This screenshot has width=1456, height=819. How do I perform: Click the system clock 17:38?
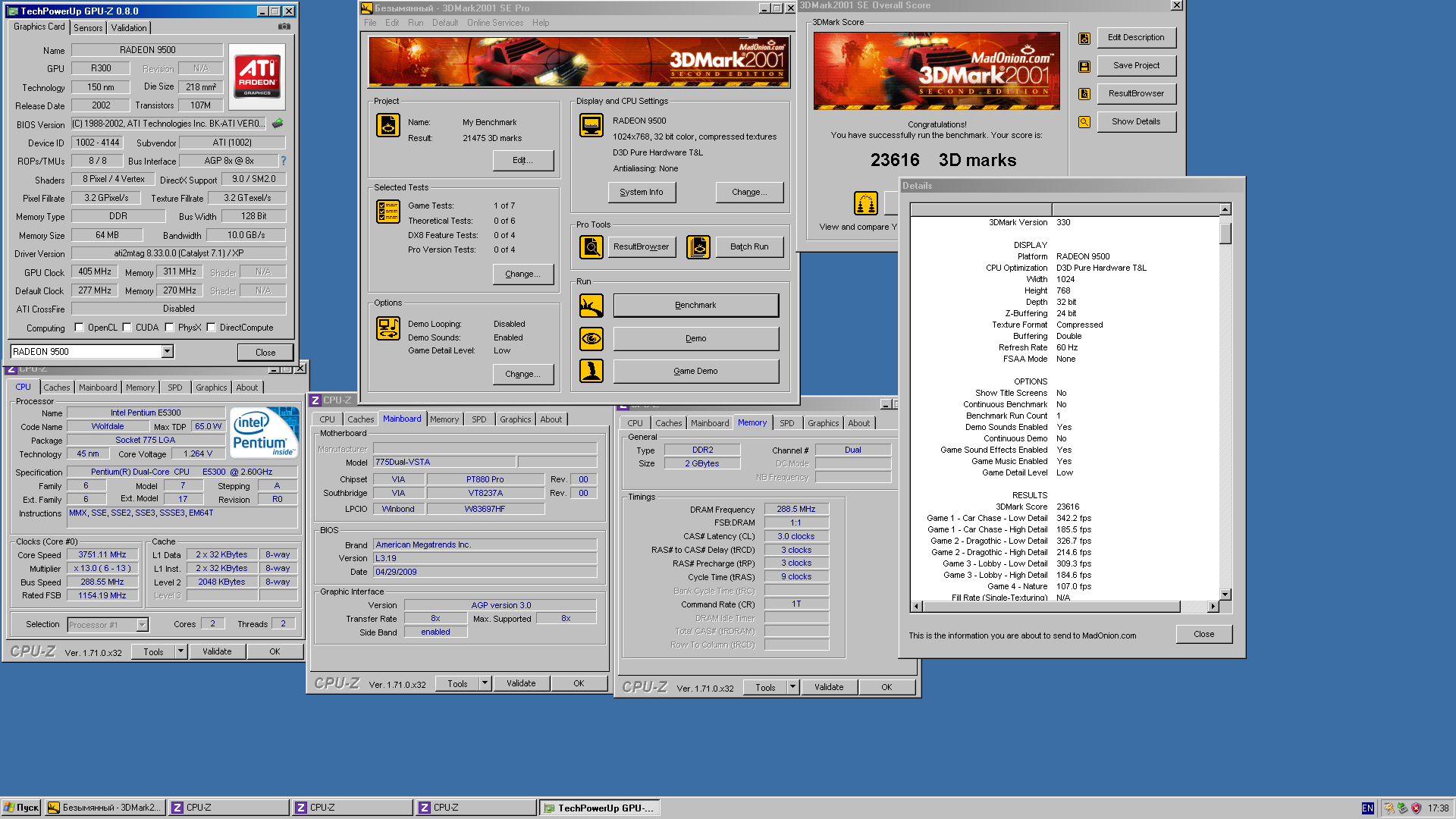[1438, 808]
